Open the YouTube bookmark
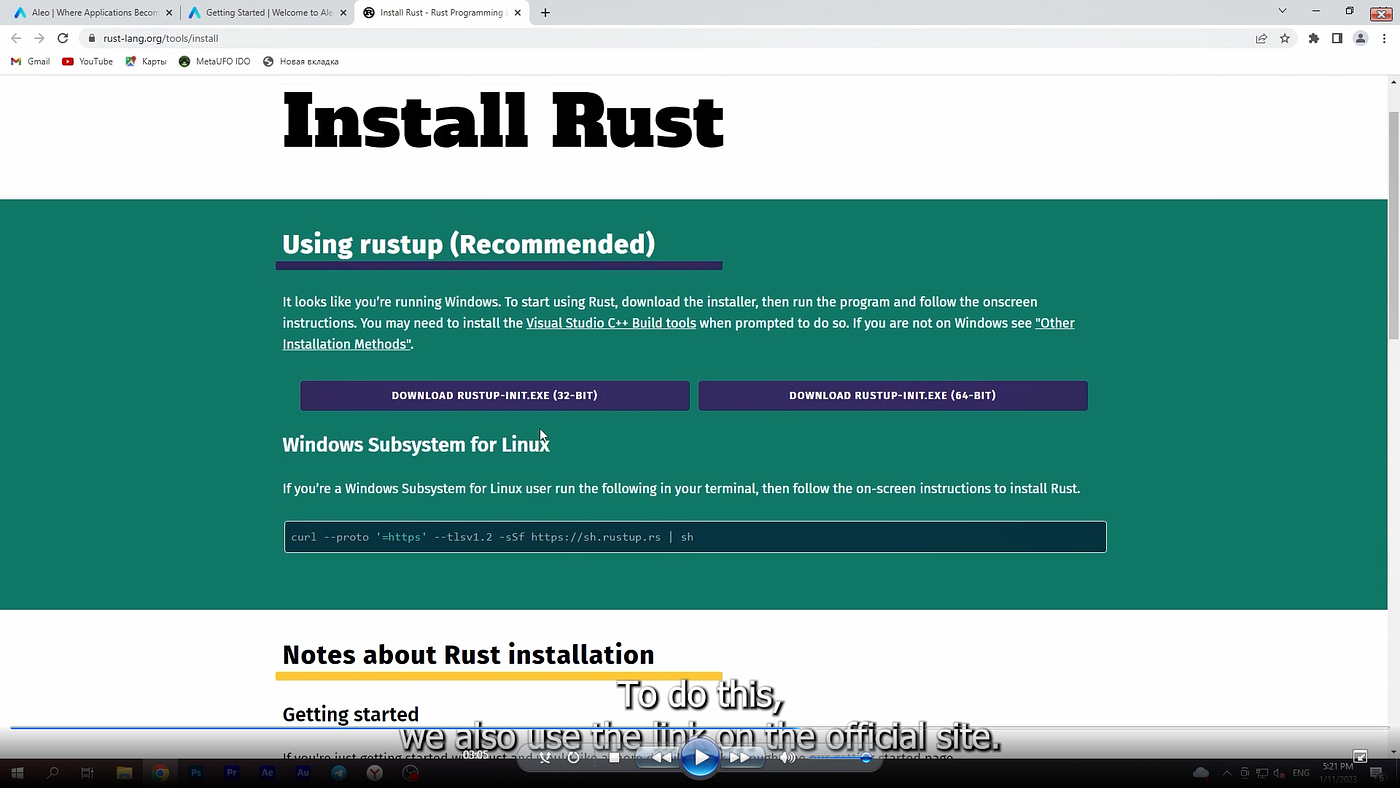 click(87, 61)
